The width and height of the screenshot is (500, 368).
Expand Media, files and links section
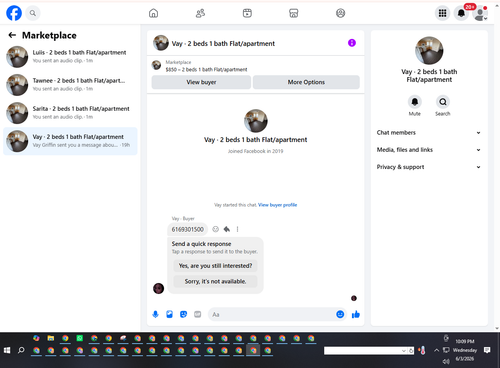[x=429, y=150]
